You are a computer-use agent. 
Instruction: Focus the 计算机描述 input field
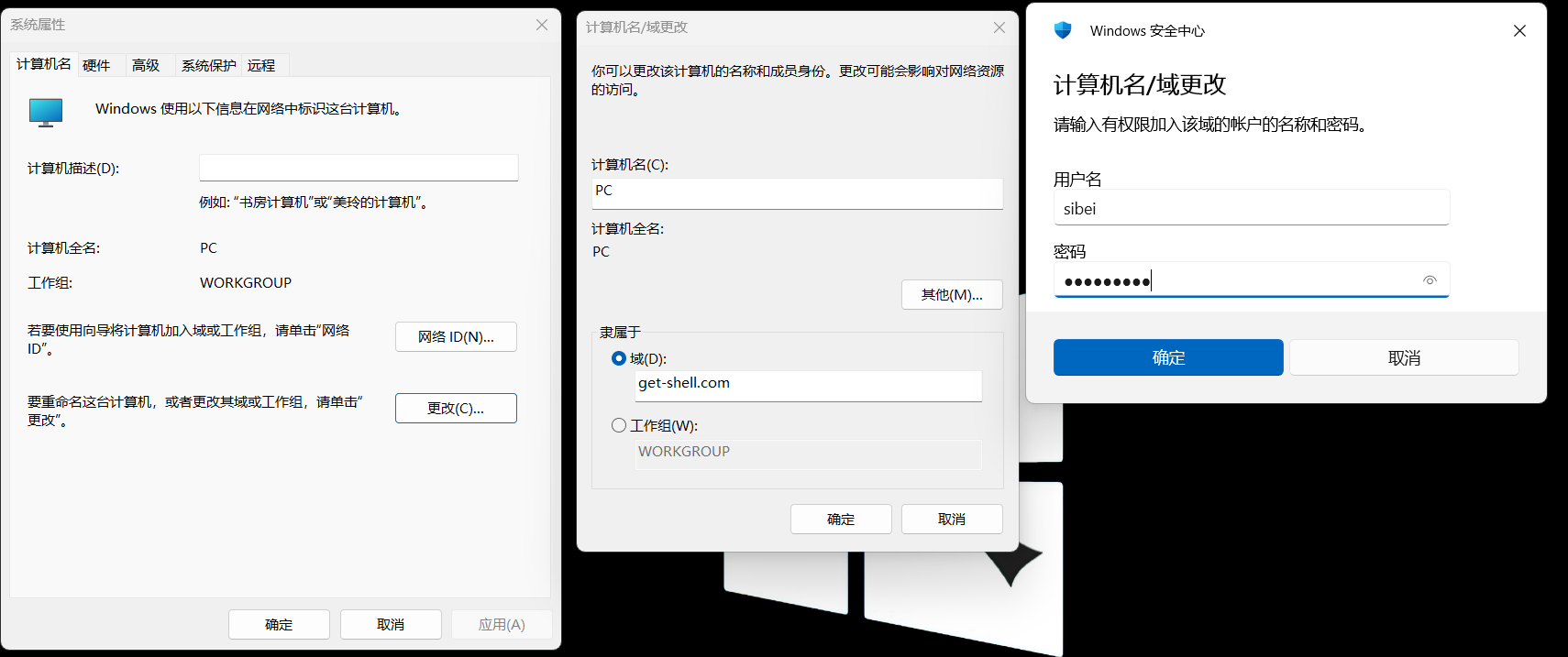click(359, 168)
